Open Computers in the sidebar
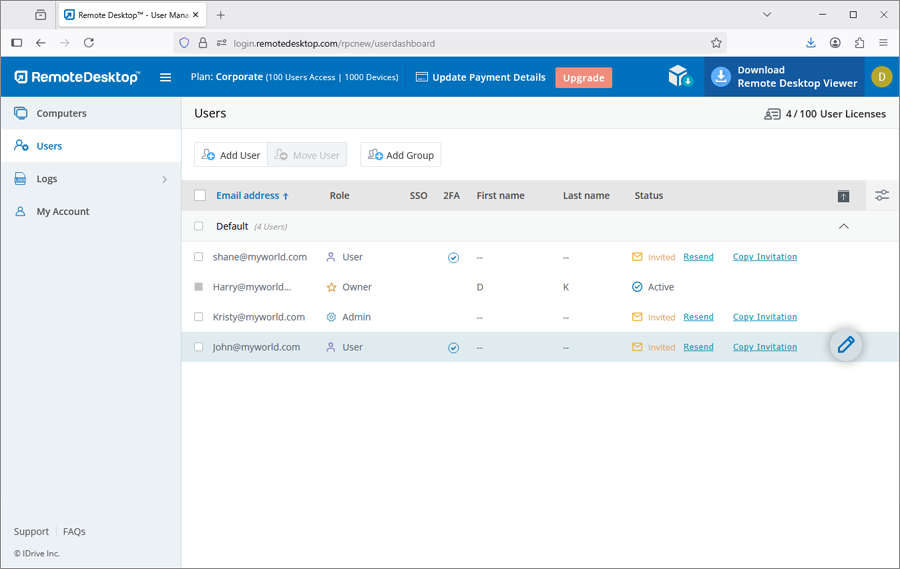The width and height of the screenshot is (900, 569). tap(61, 113)
